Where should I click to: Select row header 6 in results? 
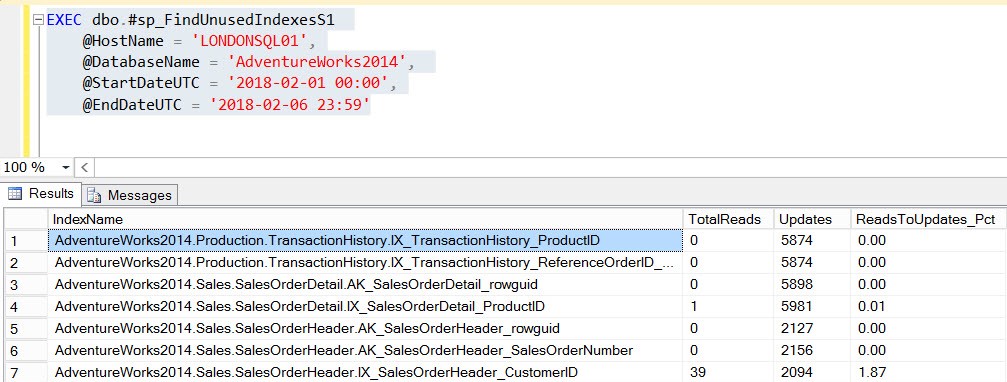tap(26, 351)
